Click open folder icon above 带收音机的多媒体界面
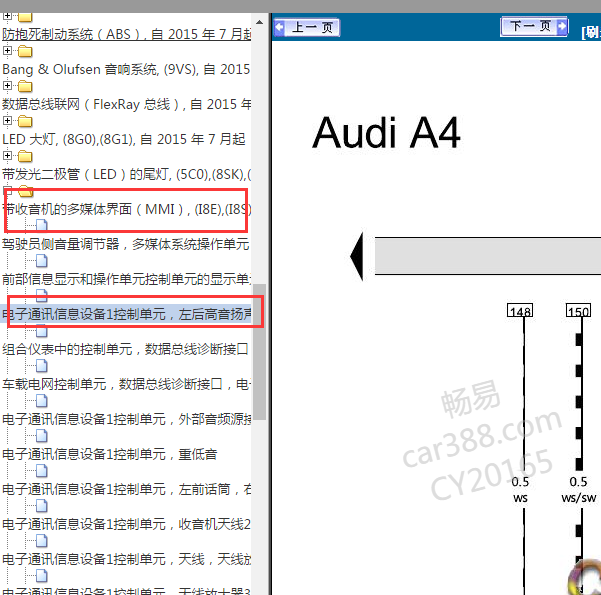Viewport: 601px width, 595px height. 26,191
